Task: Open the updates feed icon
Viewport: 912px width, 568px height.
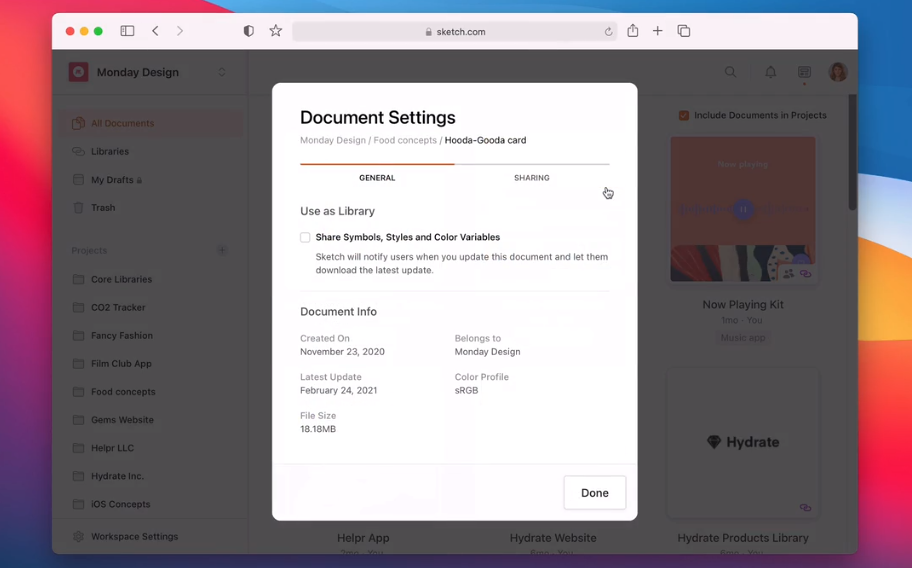Action: [804, 72]
